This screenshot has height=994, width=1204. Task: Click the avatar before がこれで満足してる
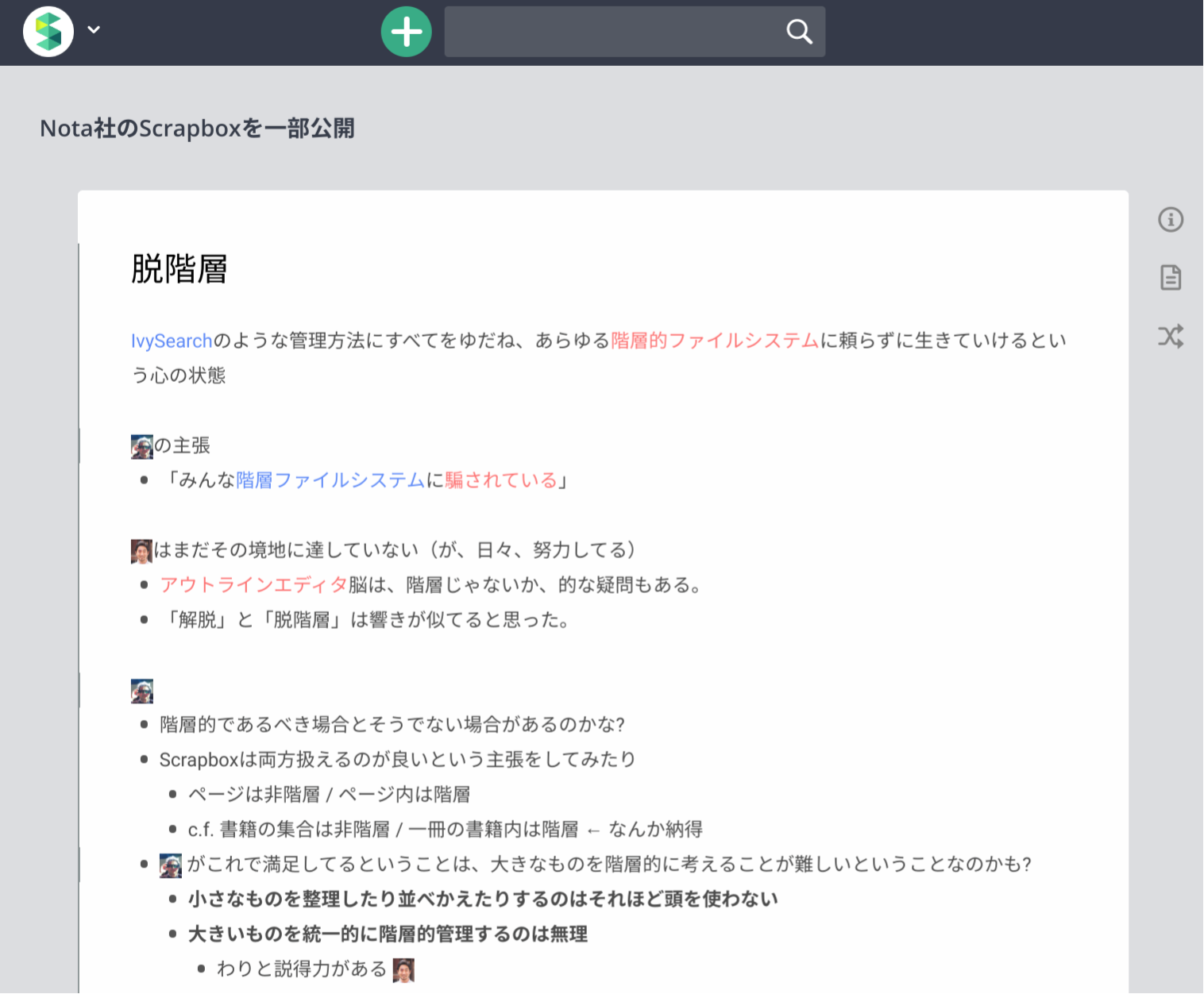[x=171, y=865]
